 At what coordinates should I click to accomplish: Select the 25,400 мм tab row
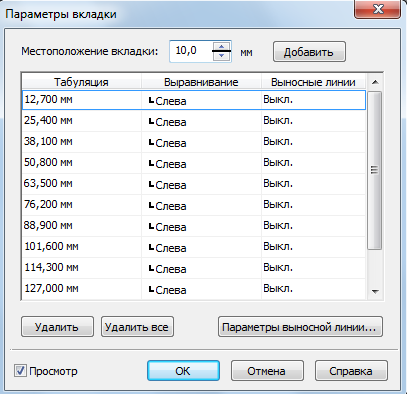tap(194, 120)
